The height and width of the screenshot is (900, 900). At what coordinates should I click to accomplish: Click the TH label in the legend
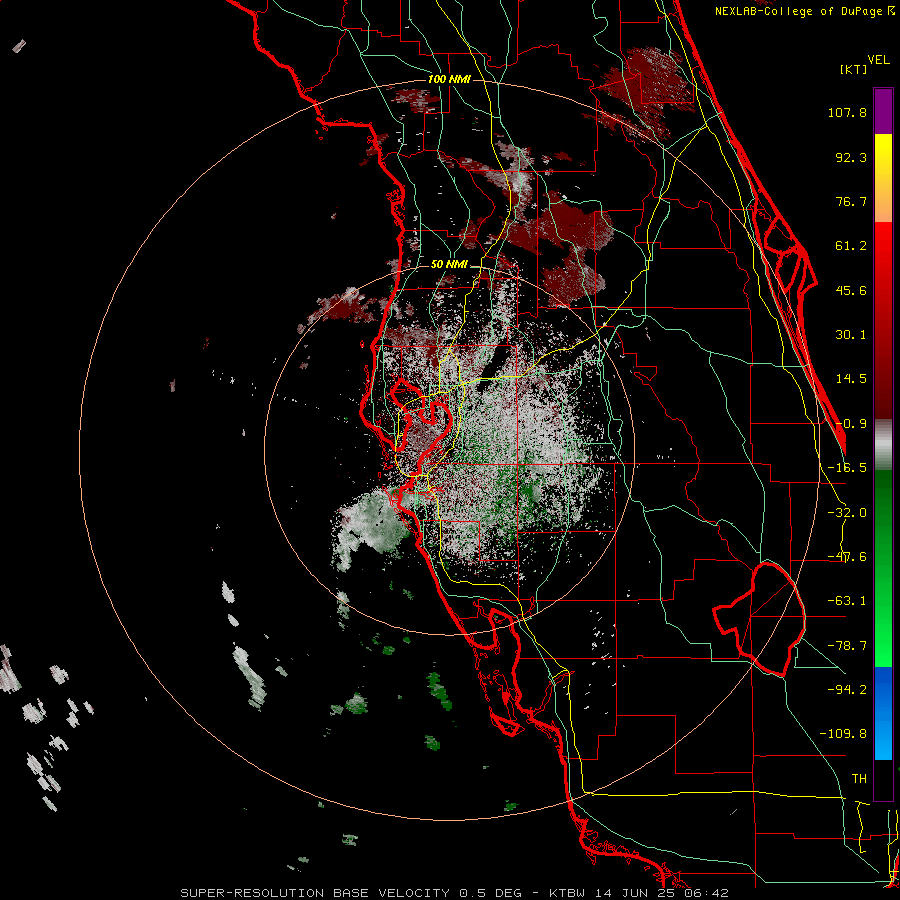859,779
